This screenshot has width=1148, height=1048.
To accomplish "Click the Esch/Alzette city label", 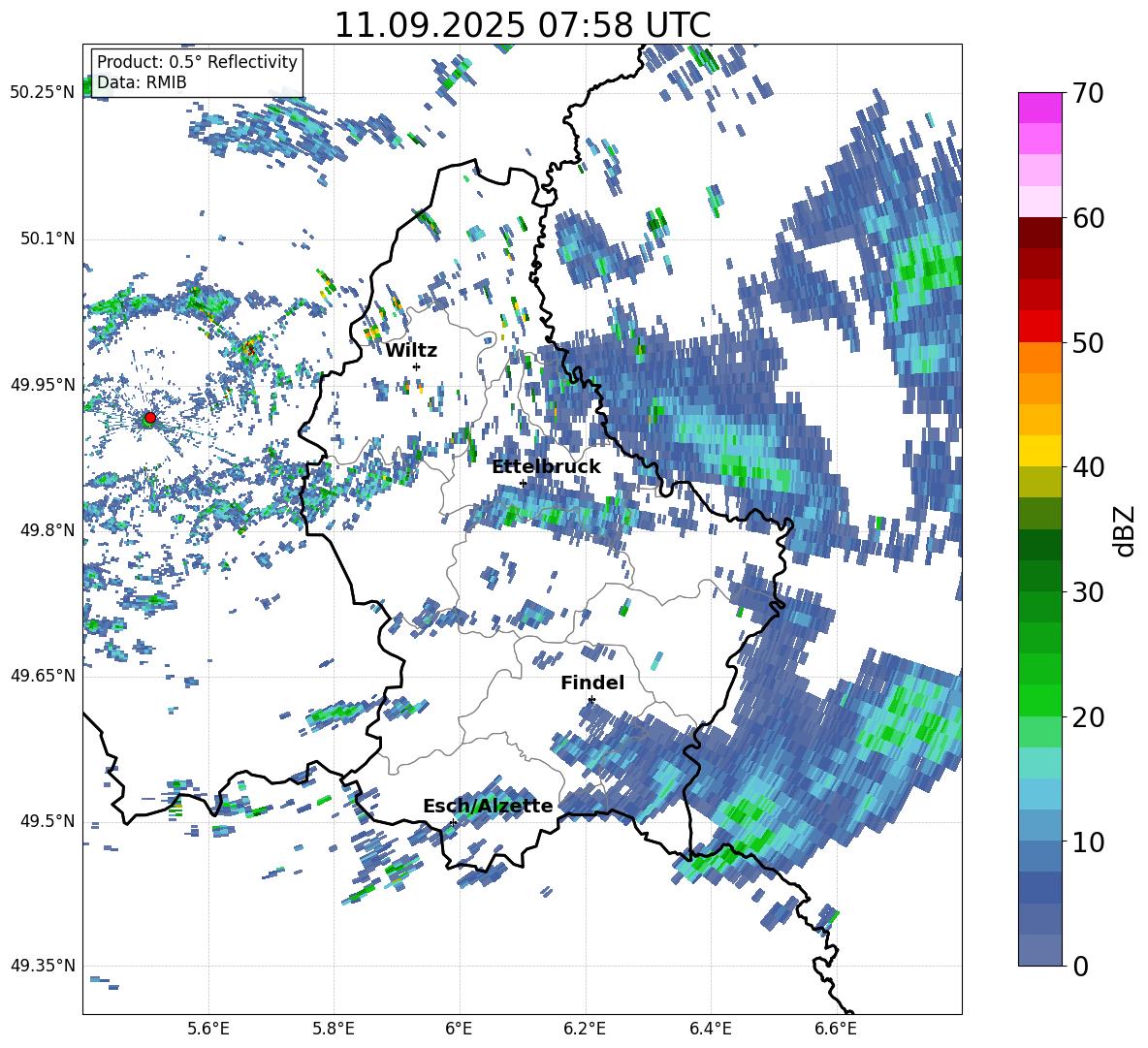I will [488, 806].
